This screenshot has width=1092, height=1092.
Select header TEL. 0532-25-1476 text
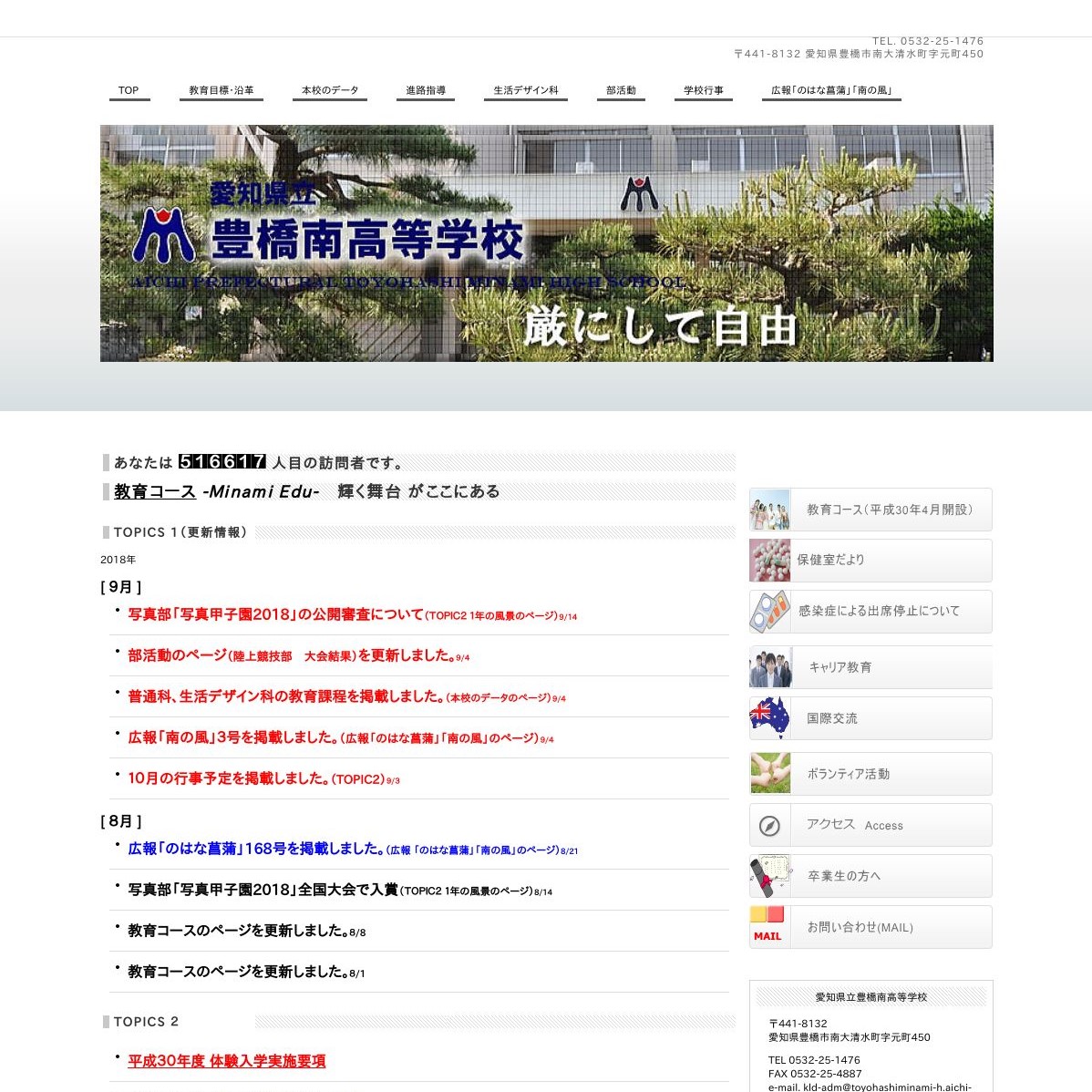928,41
